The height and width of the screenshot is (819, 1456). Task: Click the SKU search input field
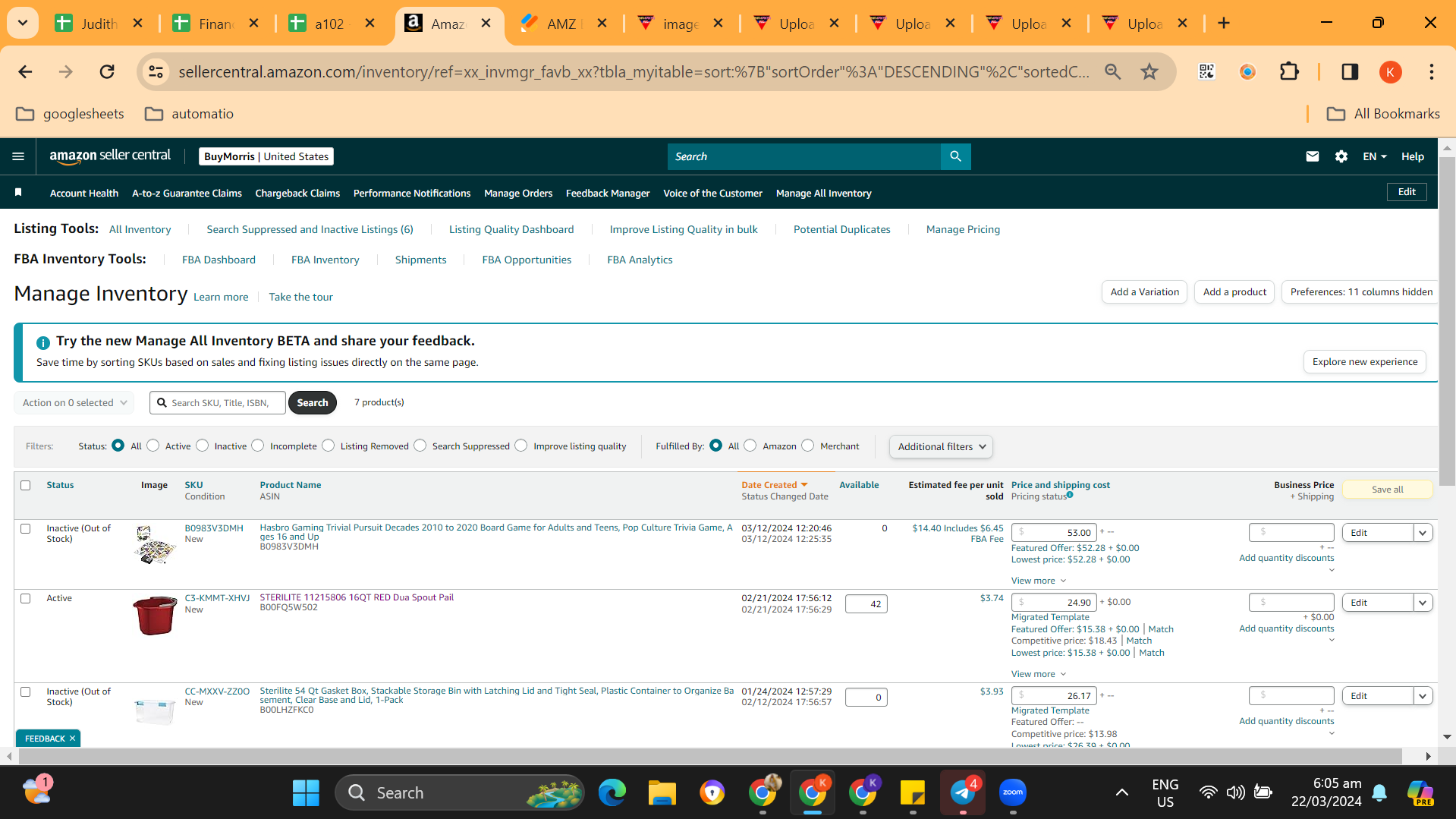click(x=218, y=403)
